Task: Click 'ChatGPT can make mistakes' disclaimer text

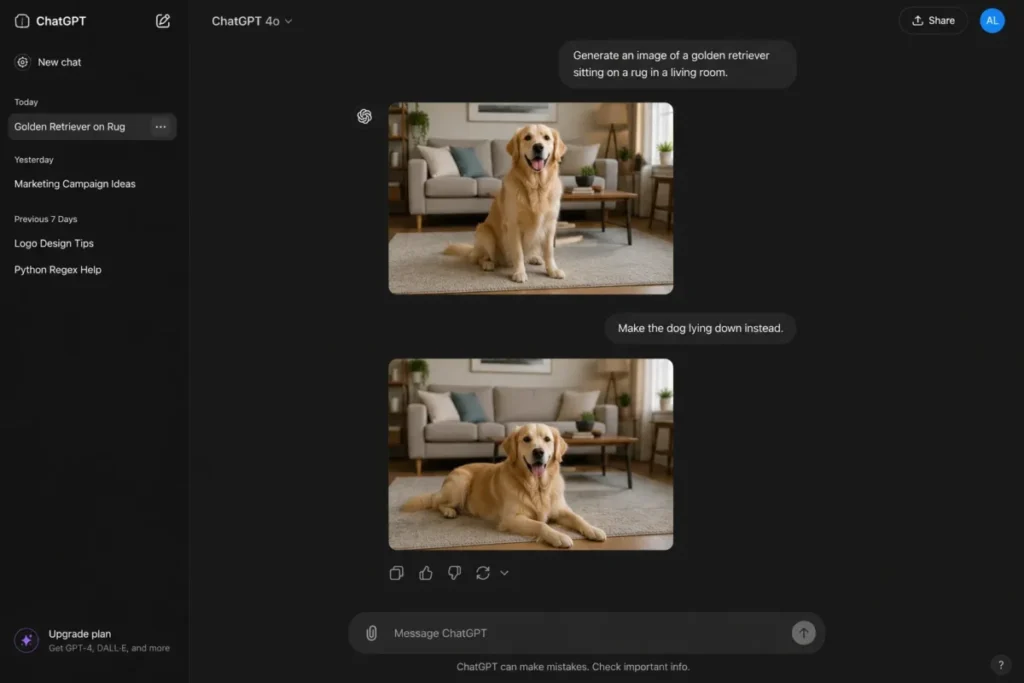Action: click(x=573, y=667)
